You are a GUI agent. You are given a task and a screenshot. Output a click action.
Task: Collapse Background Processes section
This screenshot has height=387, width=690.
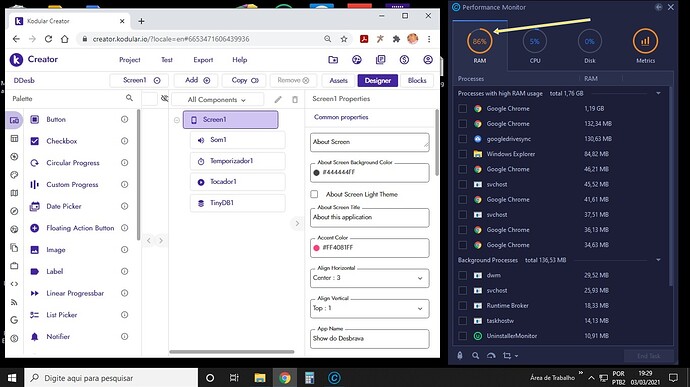click(658, 260)
